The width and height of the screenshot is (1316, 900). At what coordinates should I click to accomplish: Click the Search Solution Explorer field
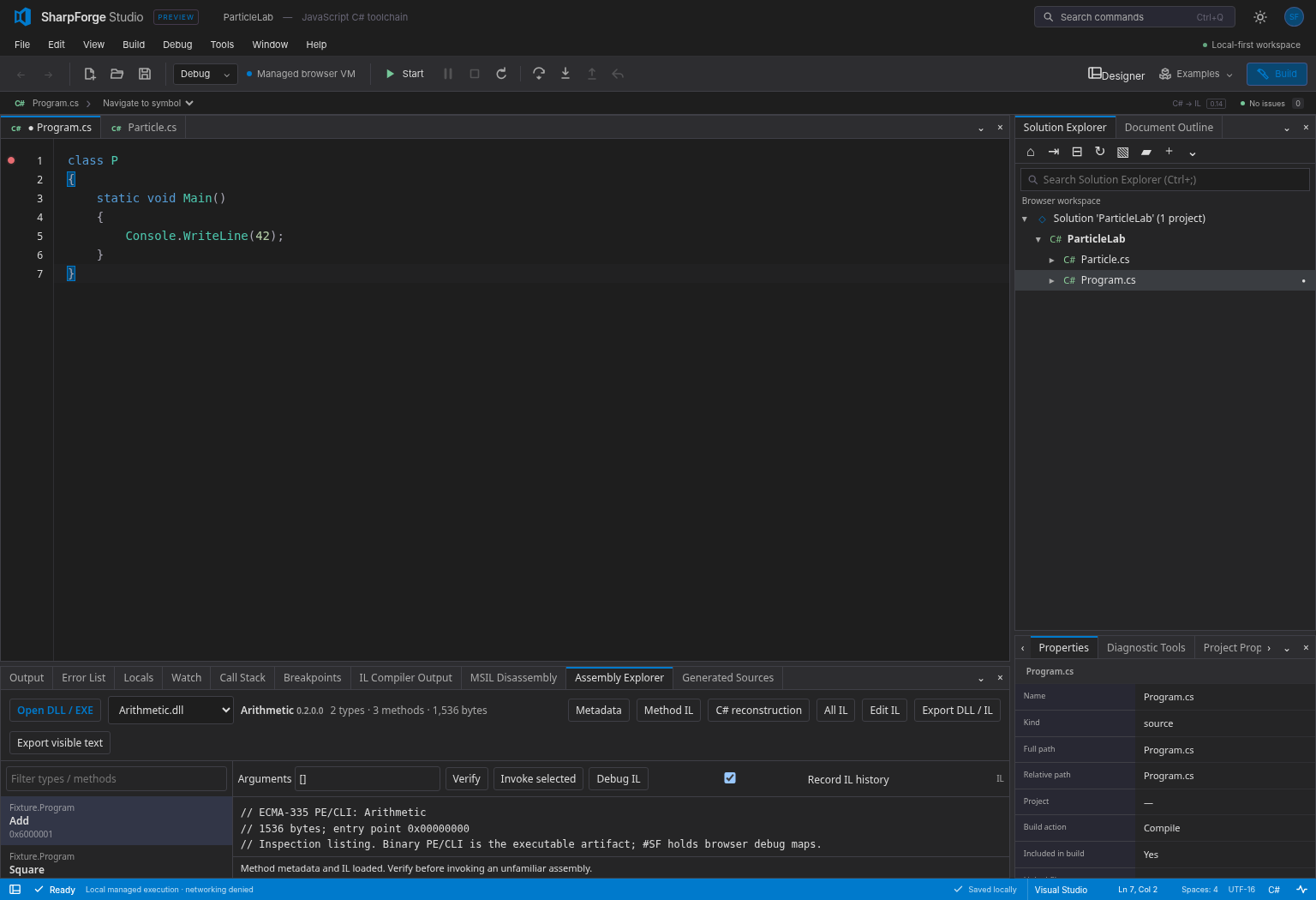pos(1165,179)
